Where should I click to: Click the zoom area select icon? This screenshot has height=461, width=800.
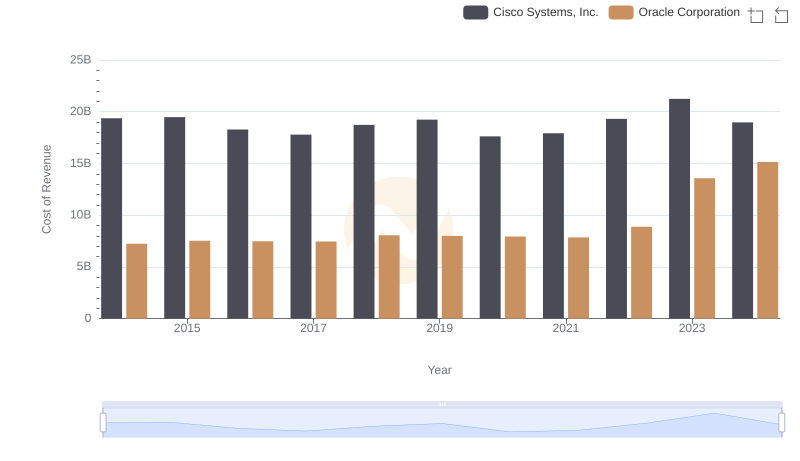click(x=756, y=15)
